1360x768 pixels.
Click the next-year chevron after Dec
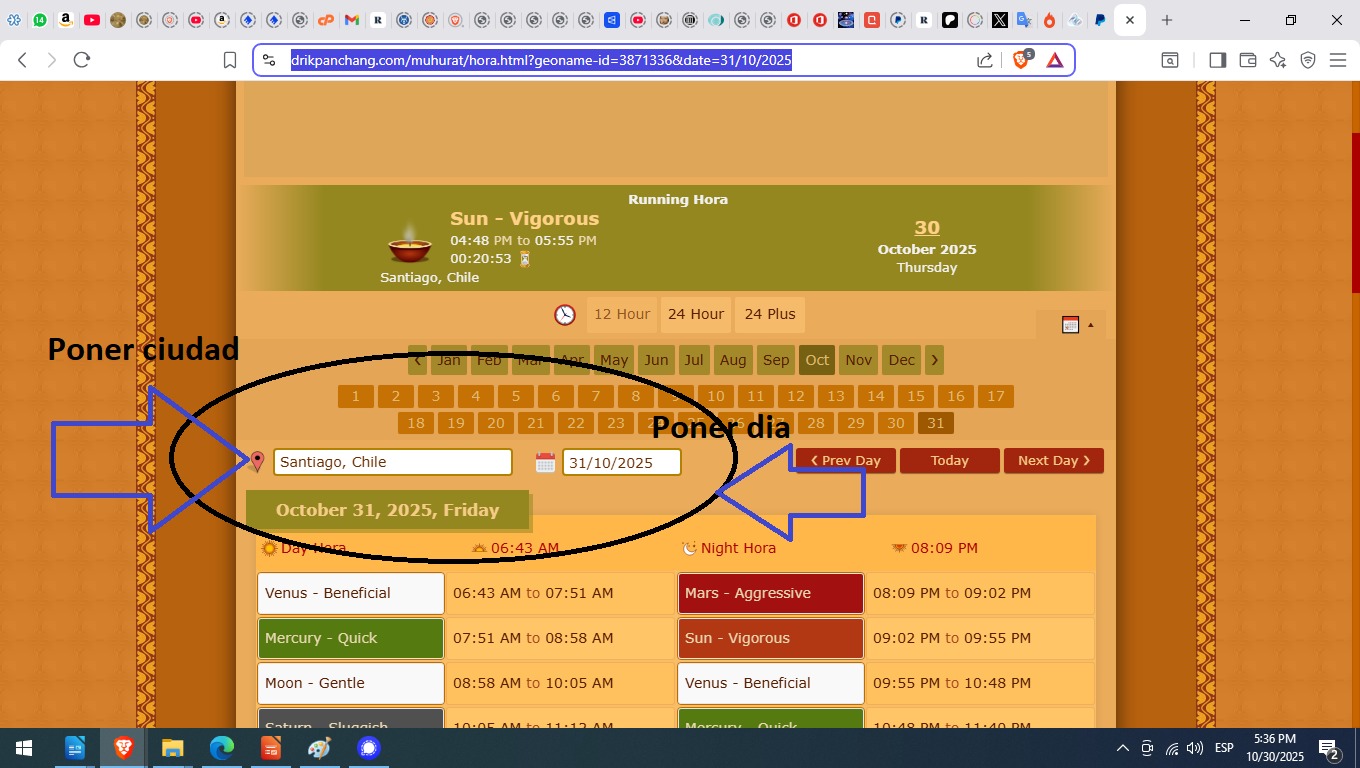(934, 360)
